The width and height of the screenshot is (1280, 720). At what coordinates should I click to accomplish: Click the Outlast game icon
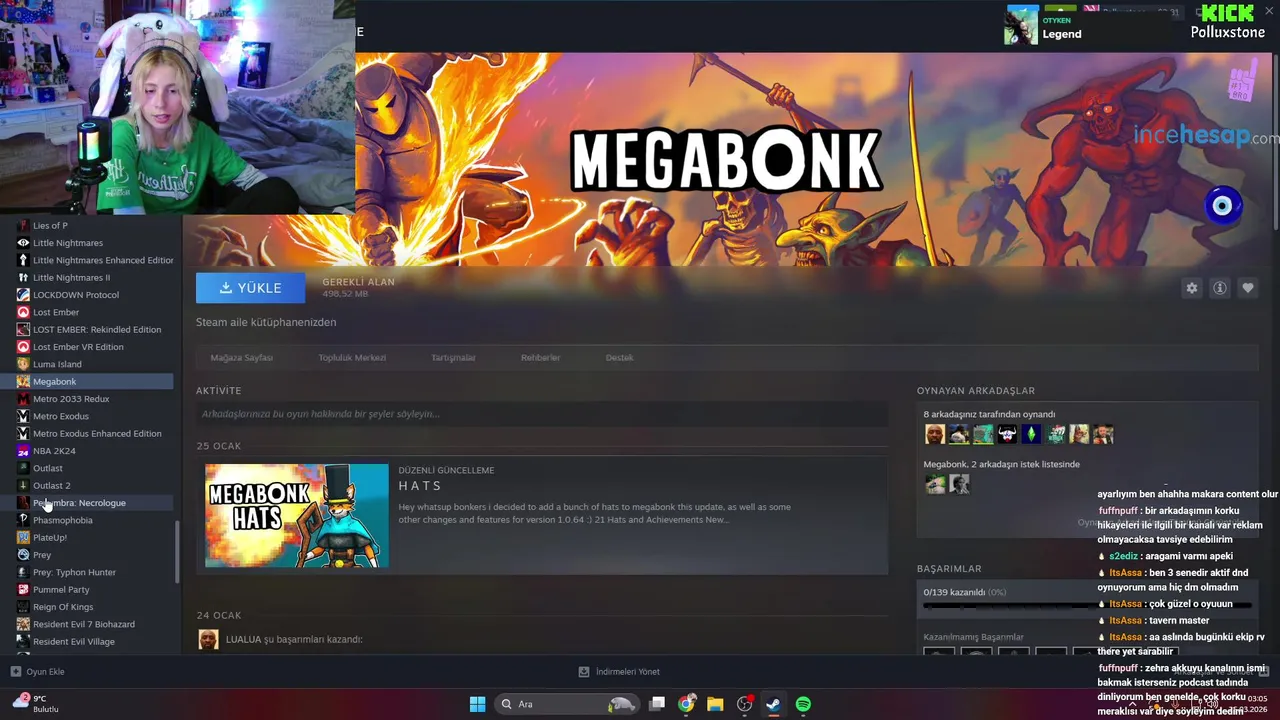23,468
